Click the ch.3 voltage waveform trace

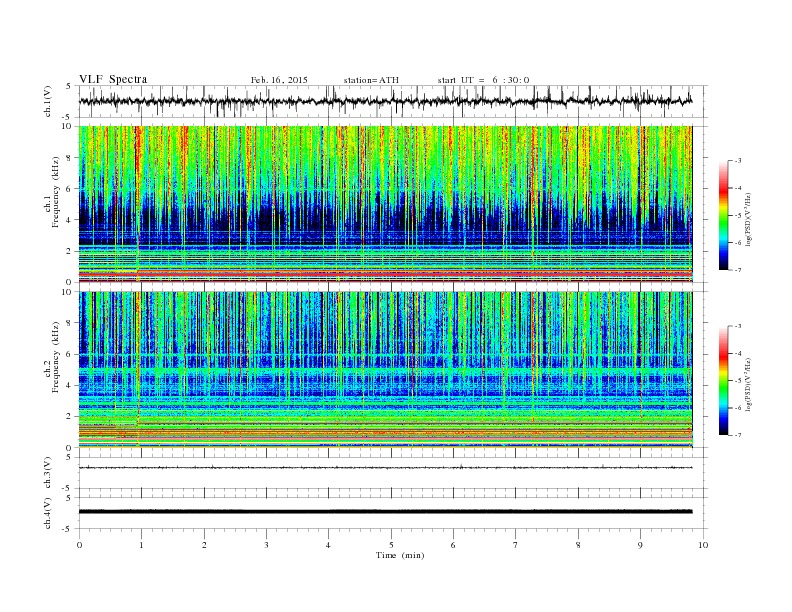pos(385,468)
